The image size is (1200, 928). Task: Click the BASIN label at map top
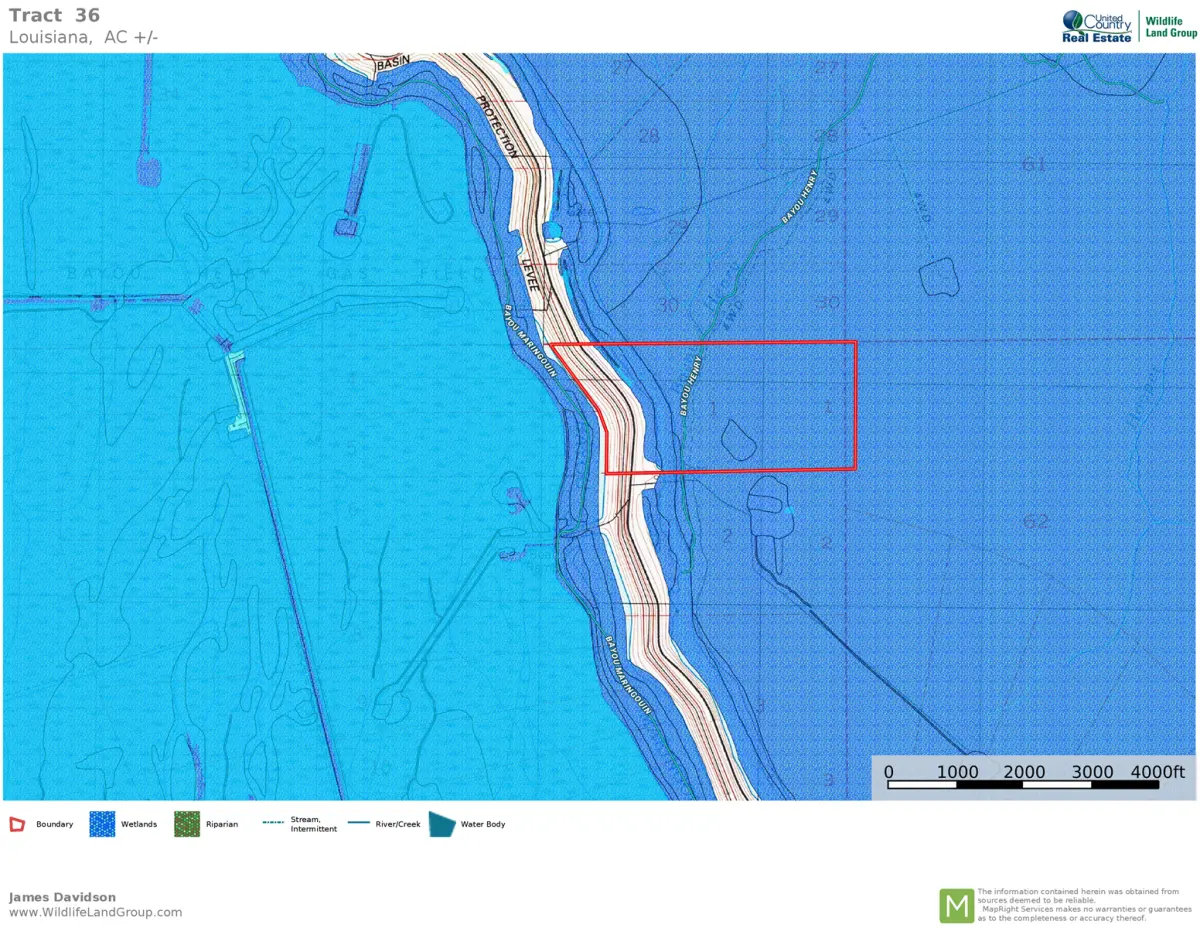(x=393, y=66)
